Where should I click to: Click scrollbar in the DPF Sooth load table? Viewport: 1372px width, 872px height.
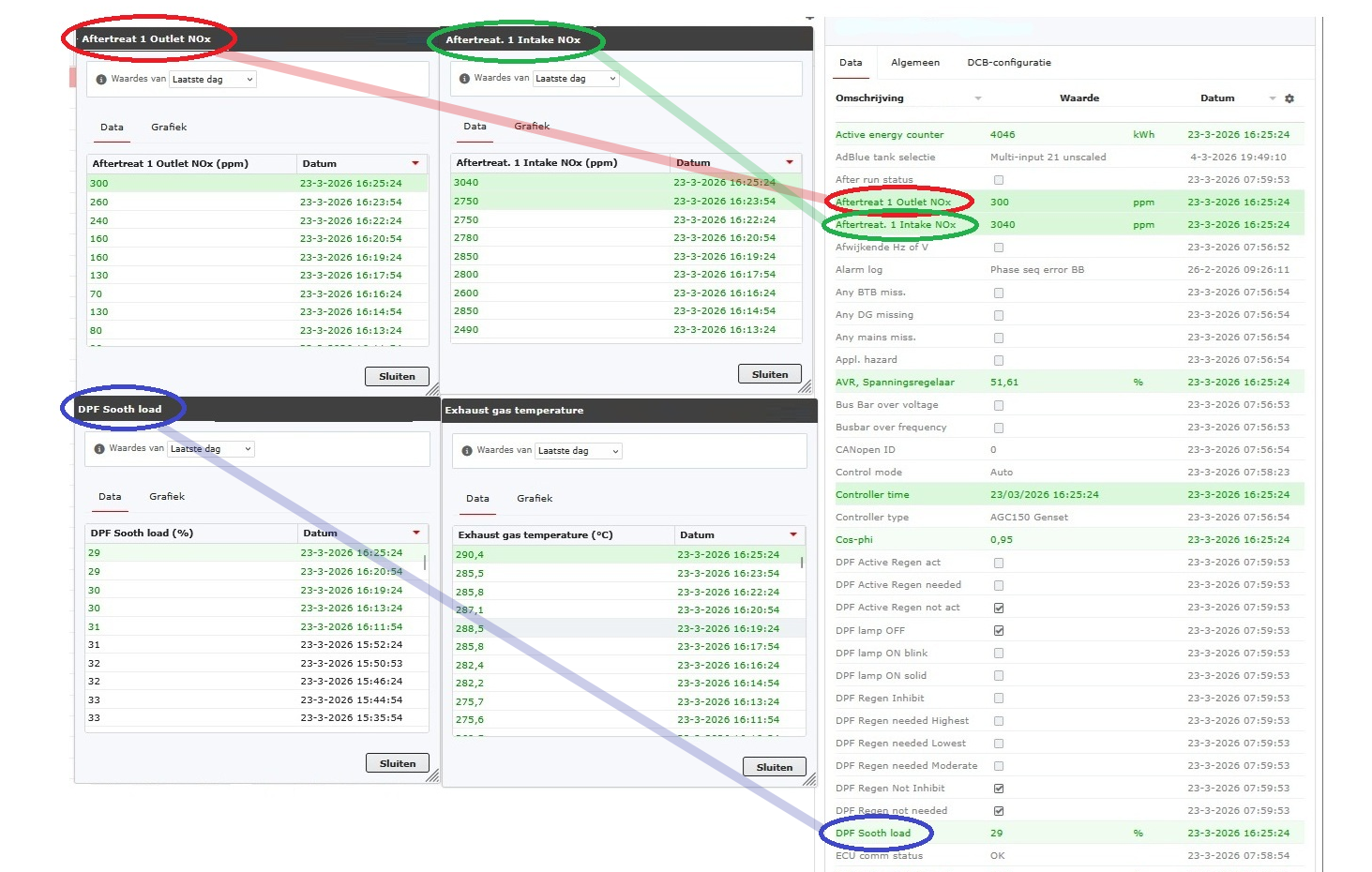point(426,563)
